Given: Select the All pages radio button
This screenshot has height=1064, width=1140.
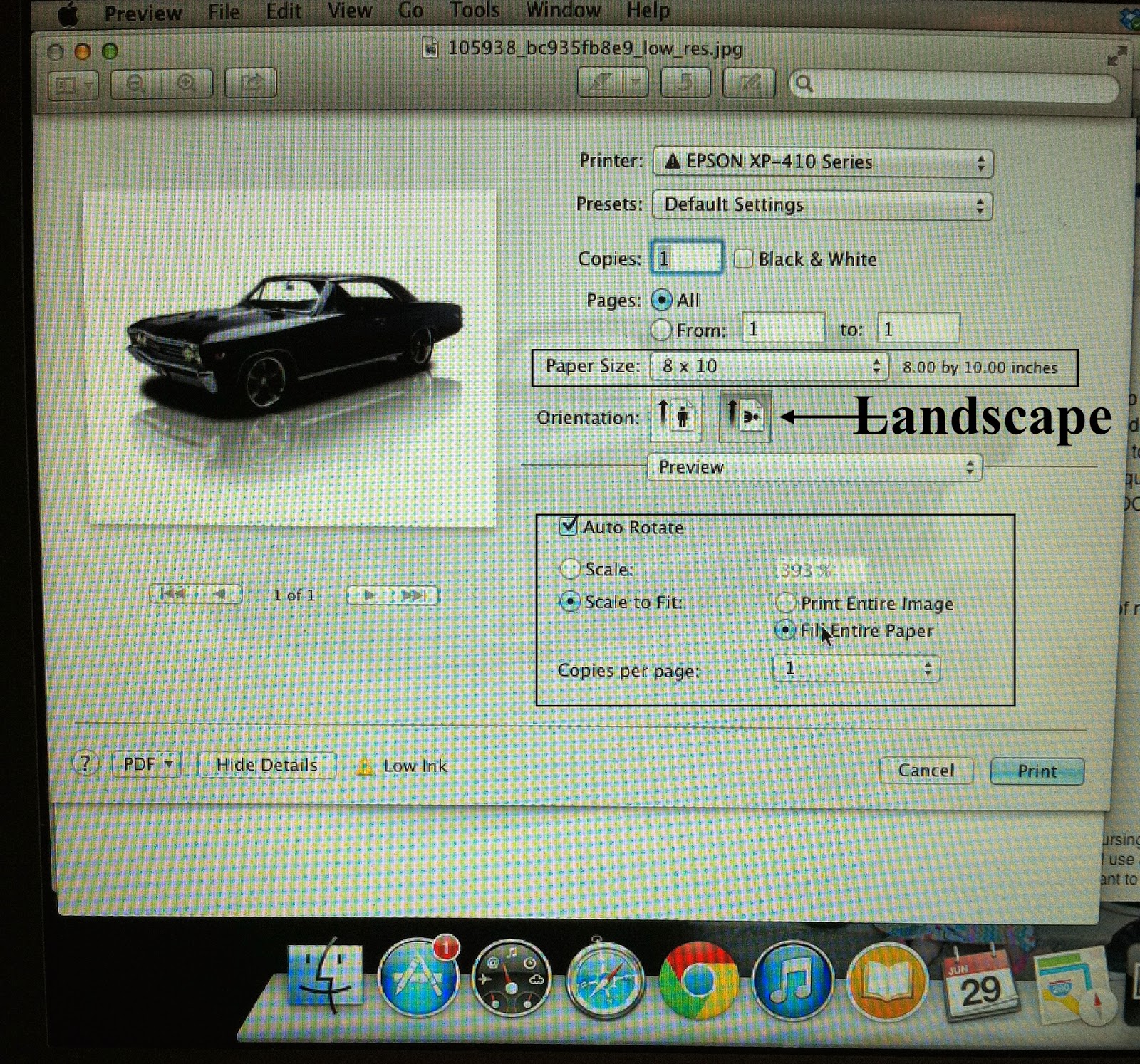Looking at the screenshot, I should (661, 301).
